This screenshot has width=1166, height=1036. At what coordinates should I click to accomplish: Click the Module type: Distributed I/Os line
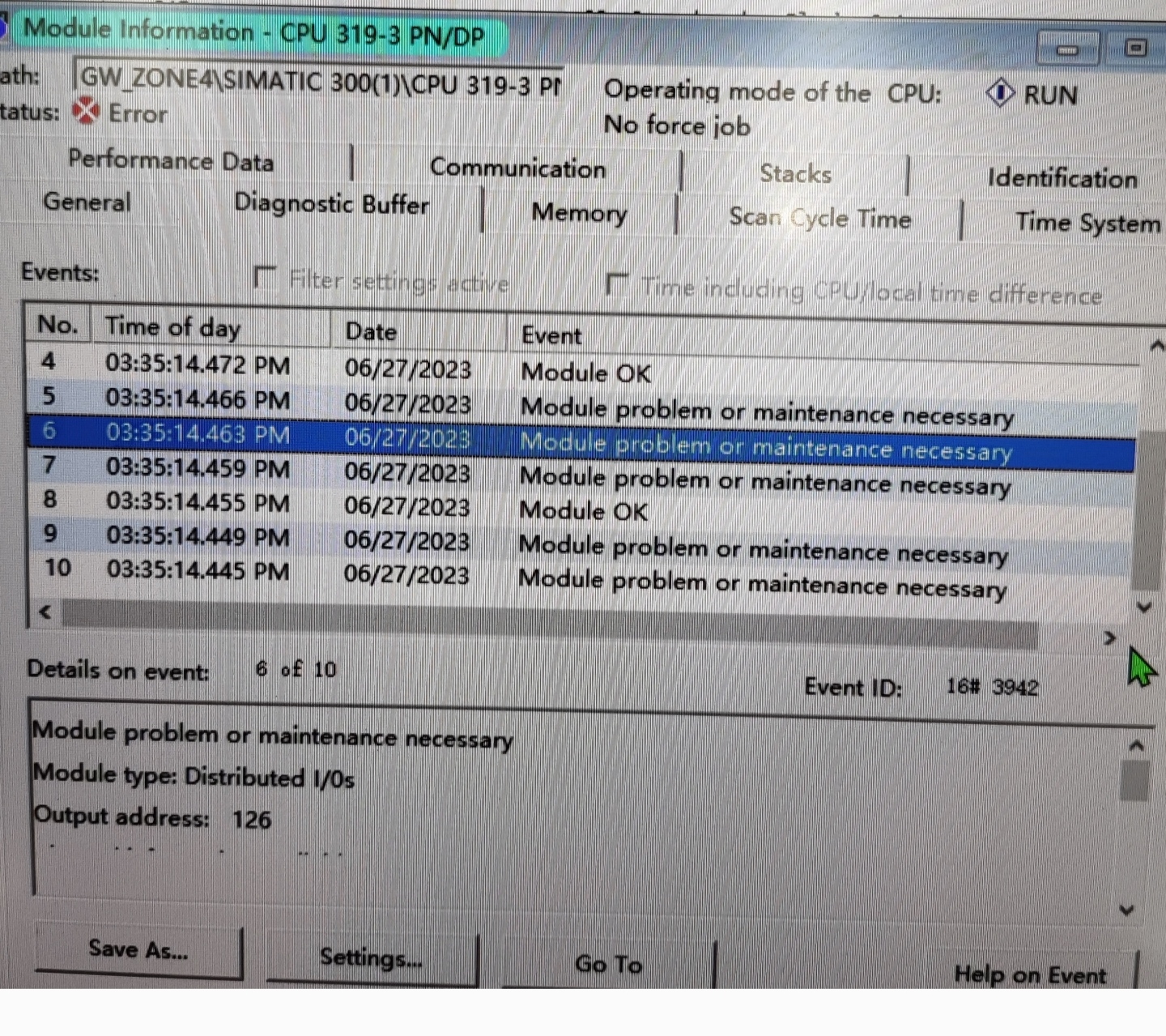(x=194, y=776)
